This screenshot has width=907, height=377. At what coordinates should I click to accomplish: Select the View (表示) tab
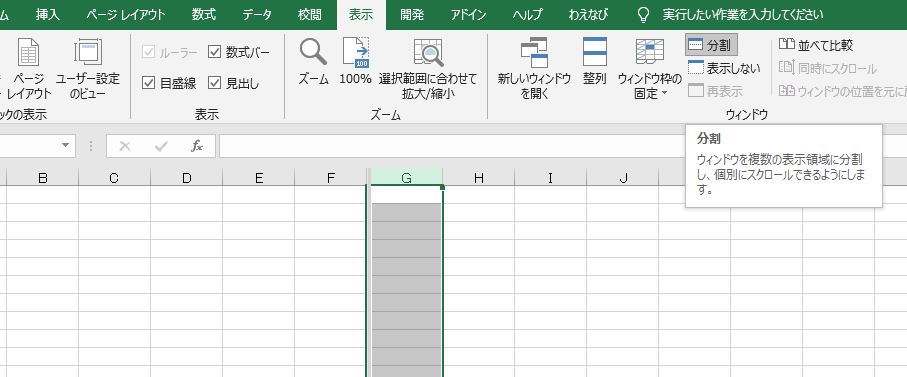click(x=361, y=15)
